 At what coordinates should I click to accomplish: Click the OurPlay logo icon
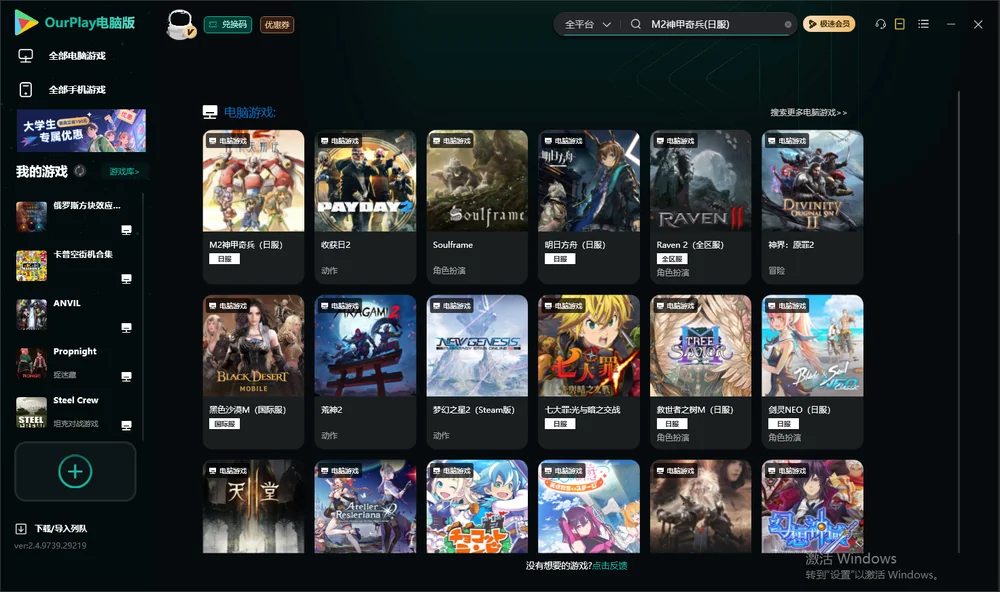click(x=26, y=23)
